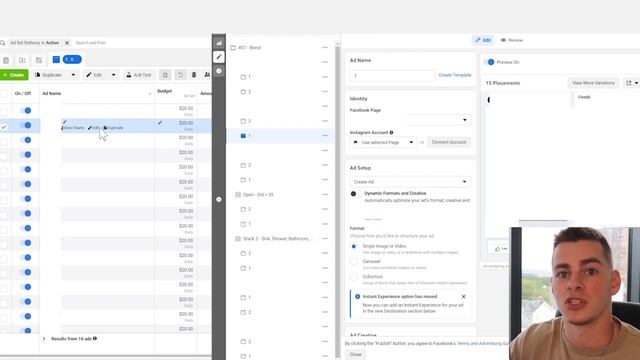Click the Budget column header
The width and height of the screenshot is (640, 360).
point(164,91)
